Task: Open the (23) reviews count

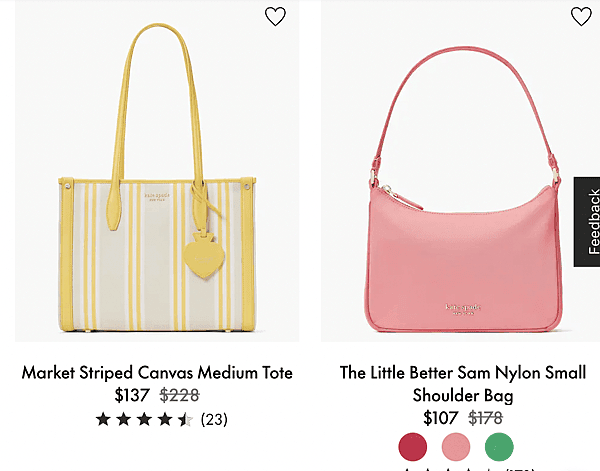Action: [214, 419]
